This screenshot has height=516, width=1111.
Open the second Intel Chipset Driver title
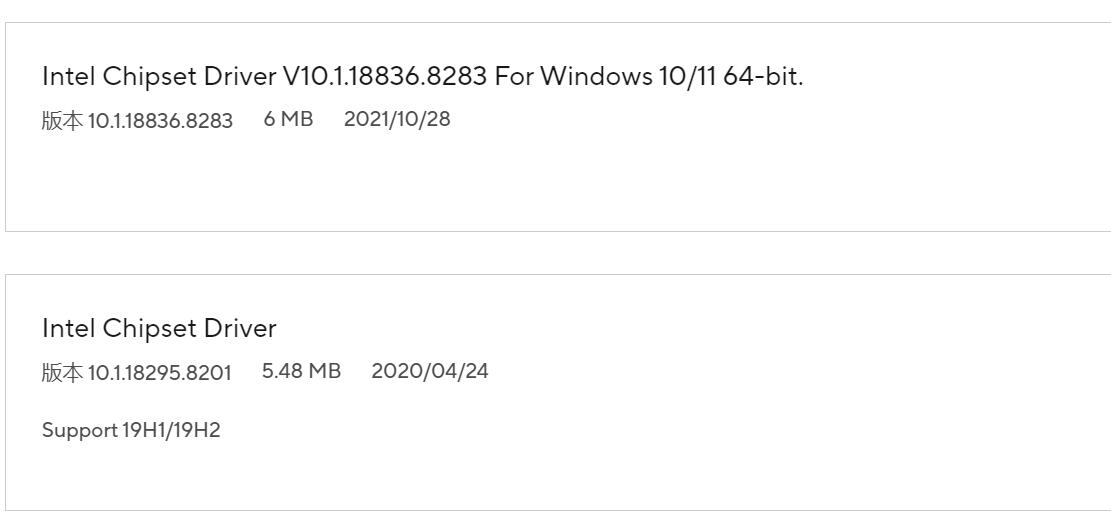[159, 328]
